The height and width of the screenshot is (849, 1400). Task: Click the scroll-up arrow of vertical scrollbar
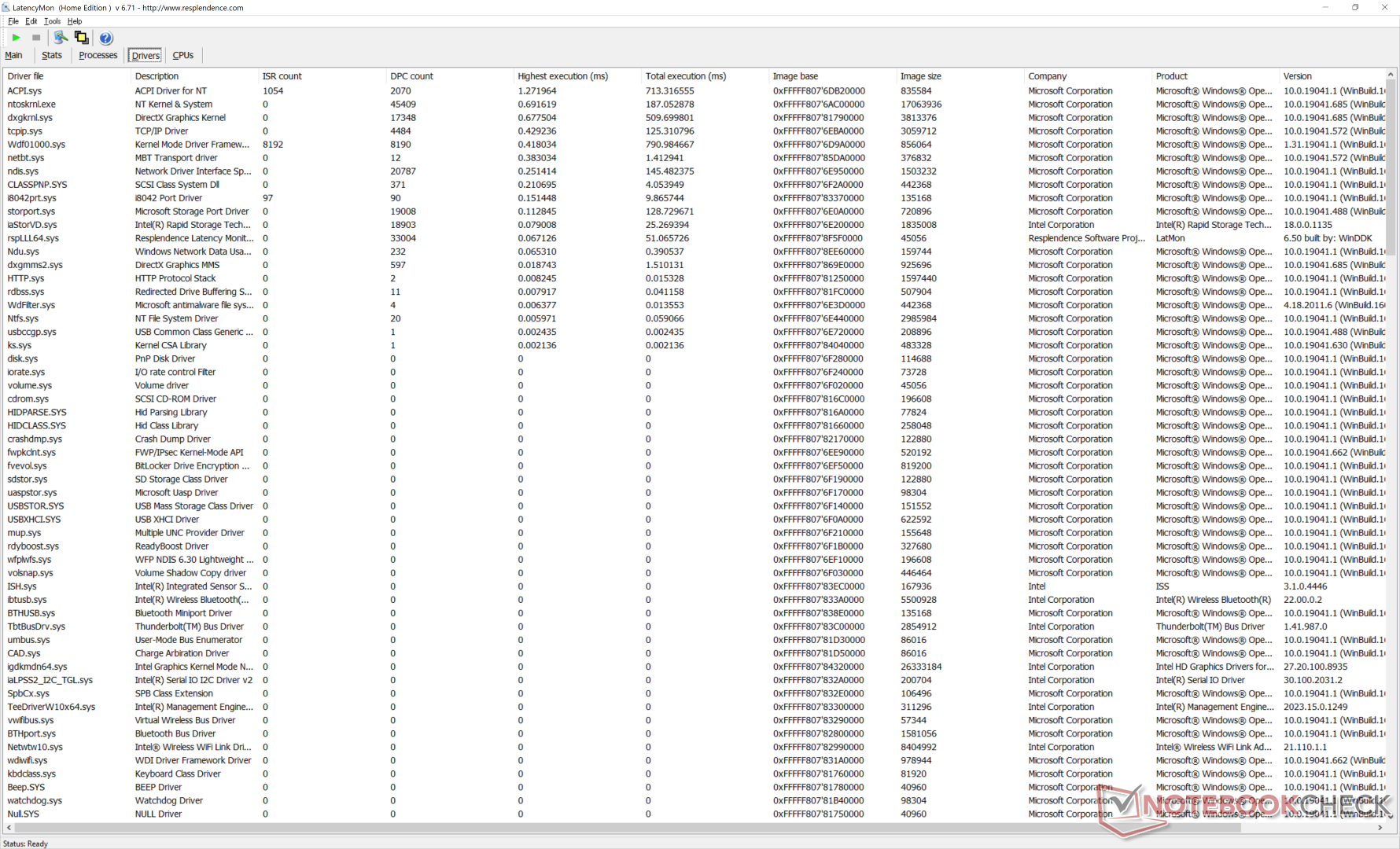(1391, 75)
